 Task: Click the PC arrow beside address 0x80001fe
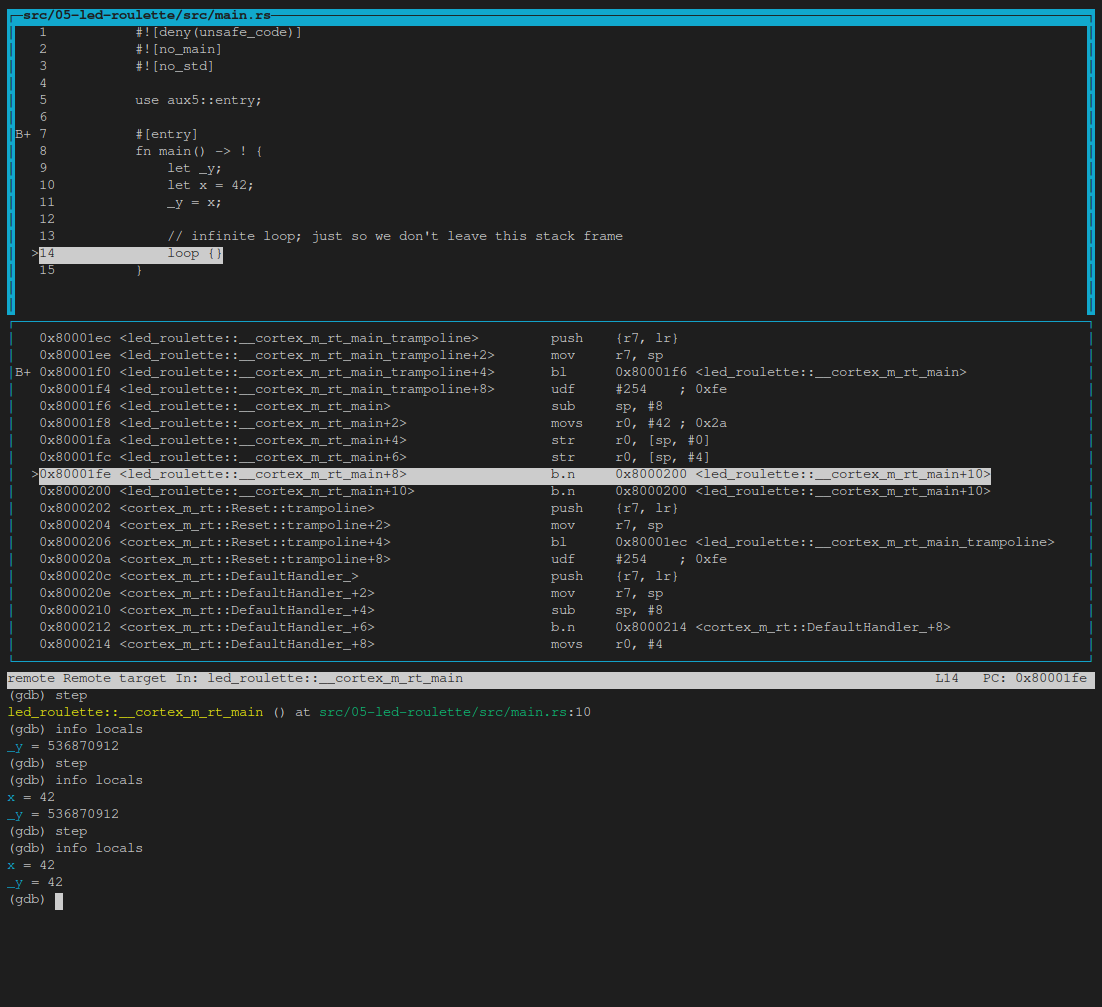[34, 475]
